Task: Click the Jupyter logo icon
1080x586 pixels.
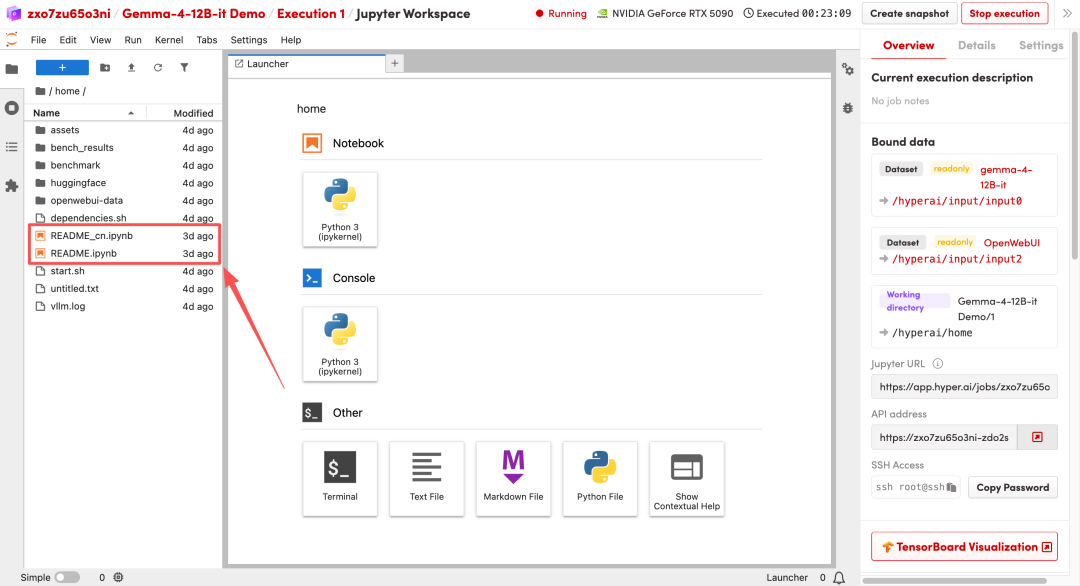Action: [x=12, y=40]
